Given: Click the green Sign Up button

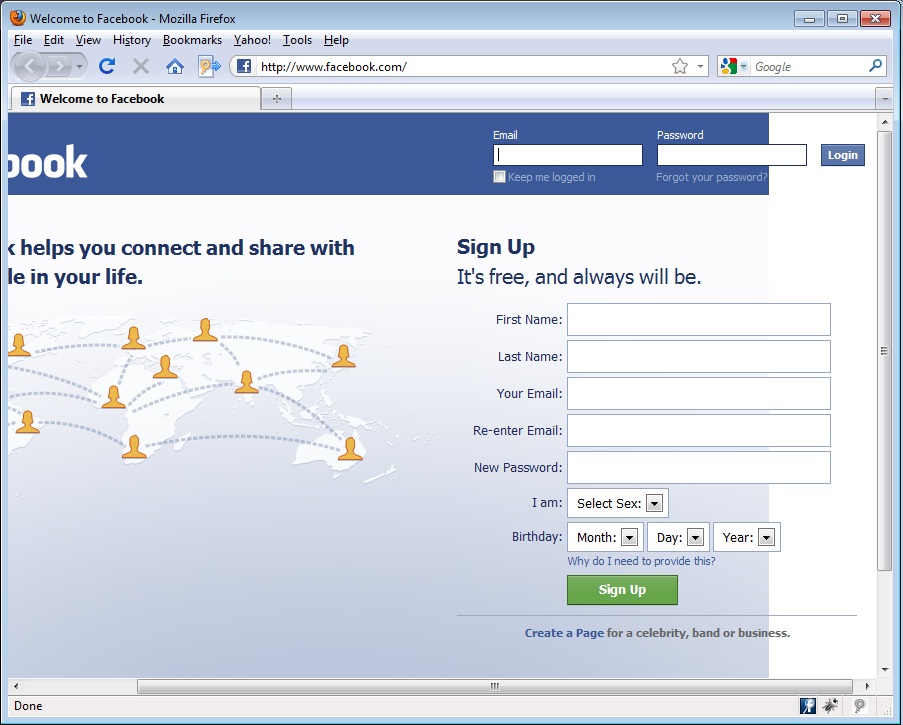Looking at the screenshot, I should point(622,590).
